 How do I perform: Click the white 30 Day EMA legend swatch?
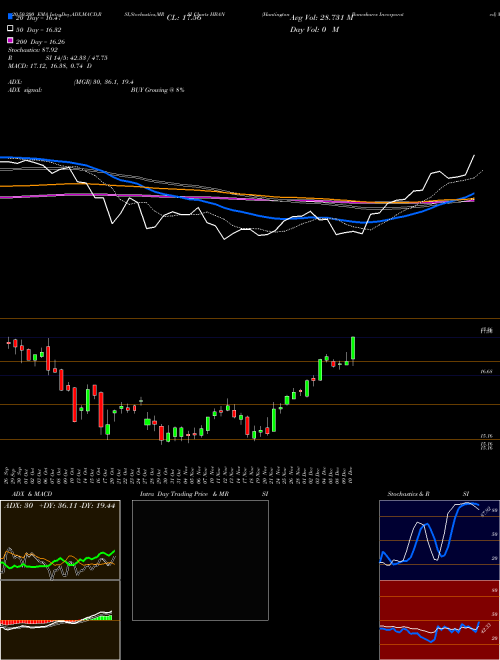(10, 29)
